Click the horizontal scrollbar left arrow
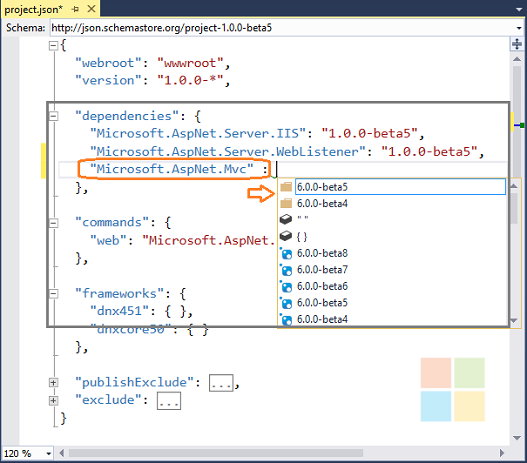The height and width of the screenshot is (463, 527). point(62,453)
